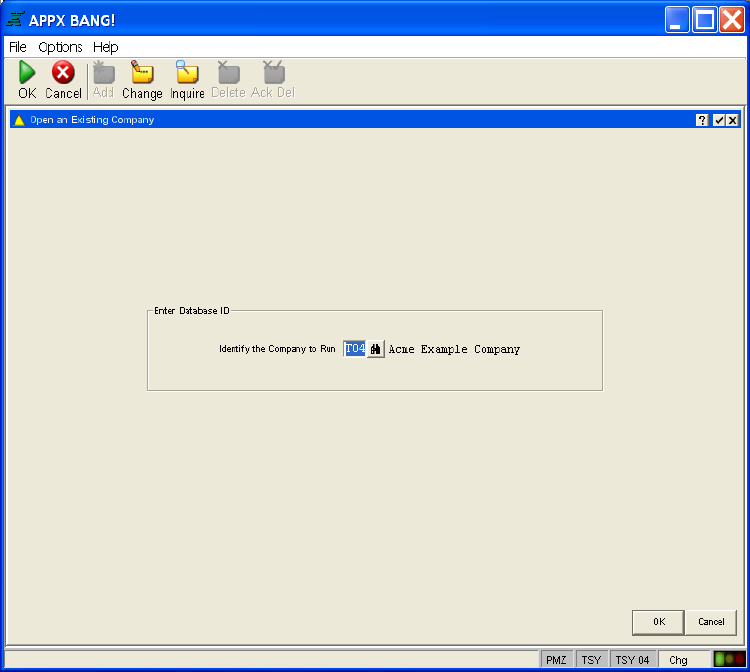Close the APPX BANG! window

(732, 20)
